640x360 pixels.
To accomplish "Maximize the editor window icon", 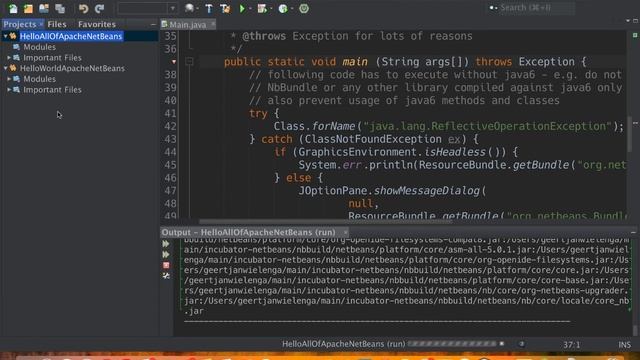I will [x=636, y=21].
